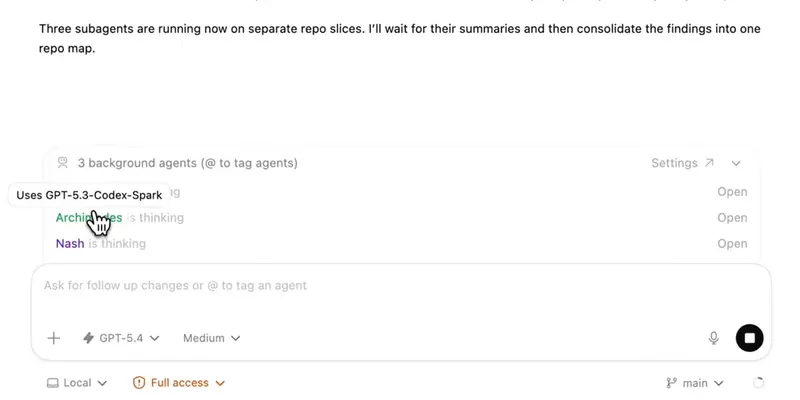Open the Full access permissions dropdown
Screen dimensions: 800x400
[179, 383]
